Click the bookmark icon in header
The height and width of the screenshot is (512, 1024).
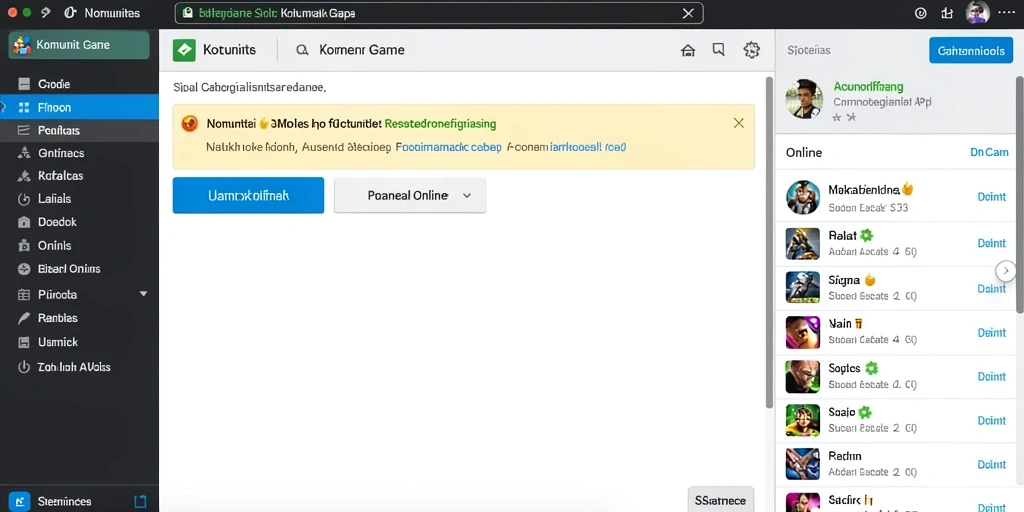click(718, 50)
